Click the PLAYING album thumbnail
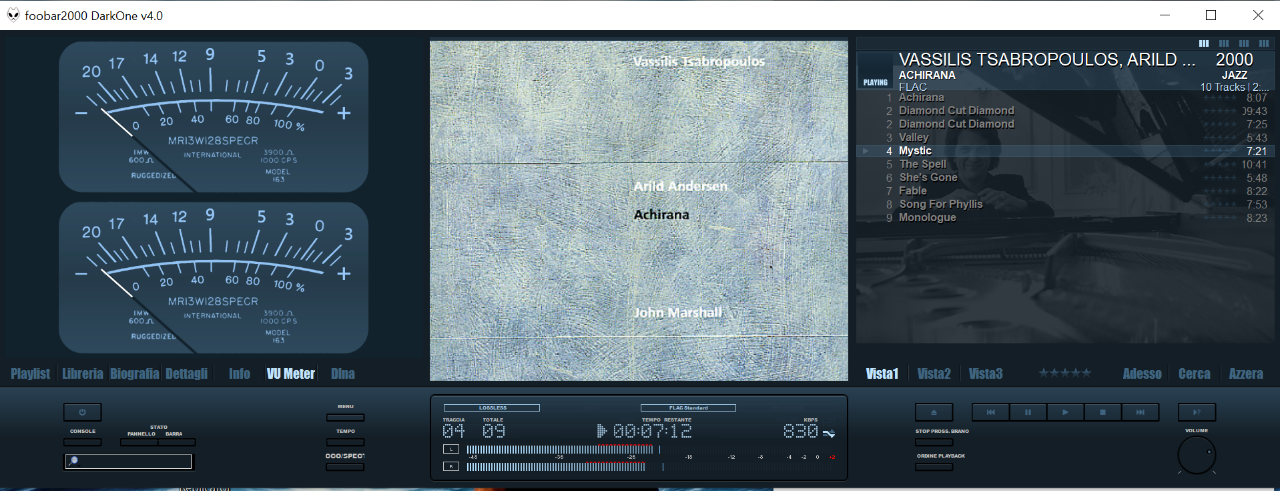Image resolution: width=1280 pixels, height=491 pixels. pos(875,71)
